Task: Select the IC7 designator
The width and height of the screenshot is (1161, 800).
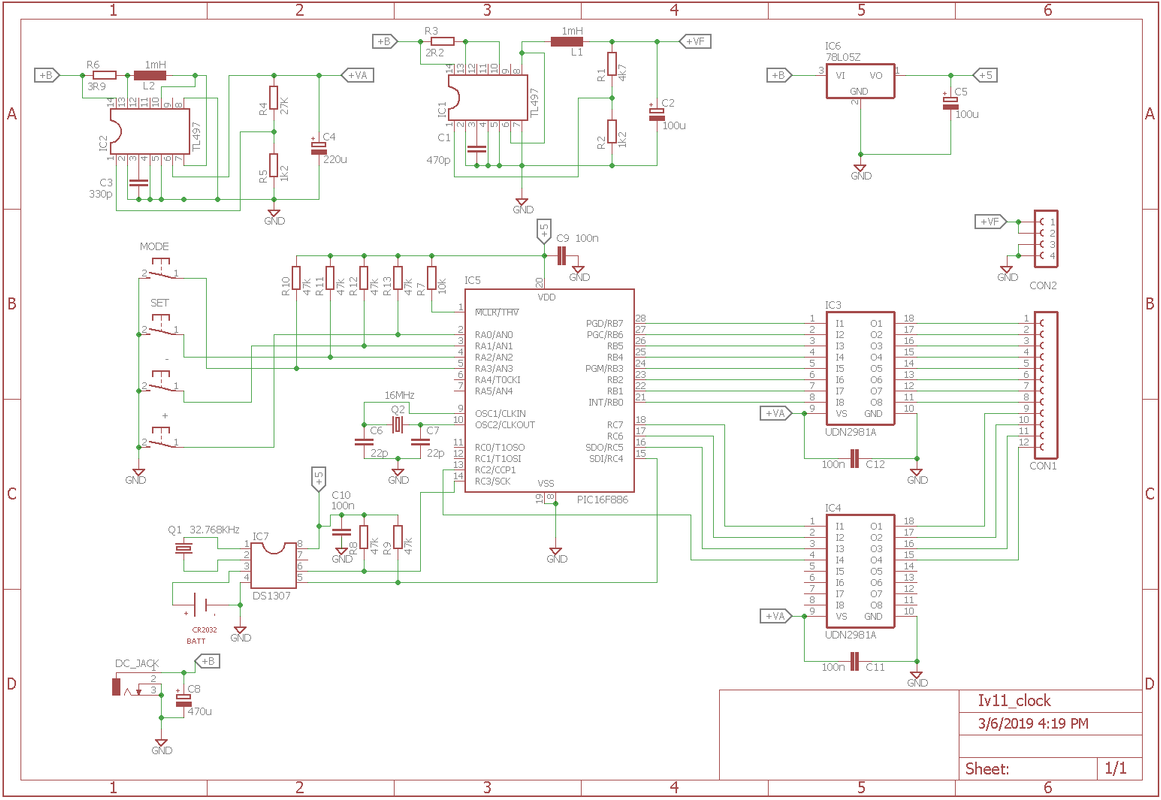Action: tap(261, 536)
